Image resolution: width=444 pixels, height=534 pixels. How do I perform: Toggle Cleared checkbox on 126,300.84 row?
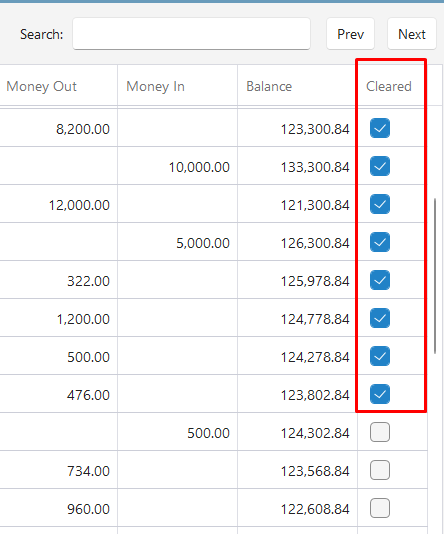coord(380,242)
